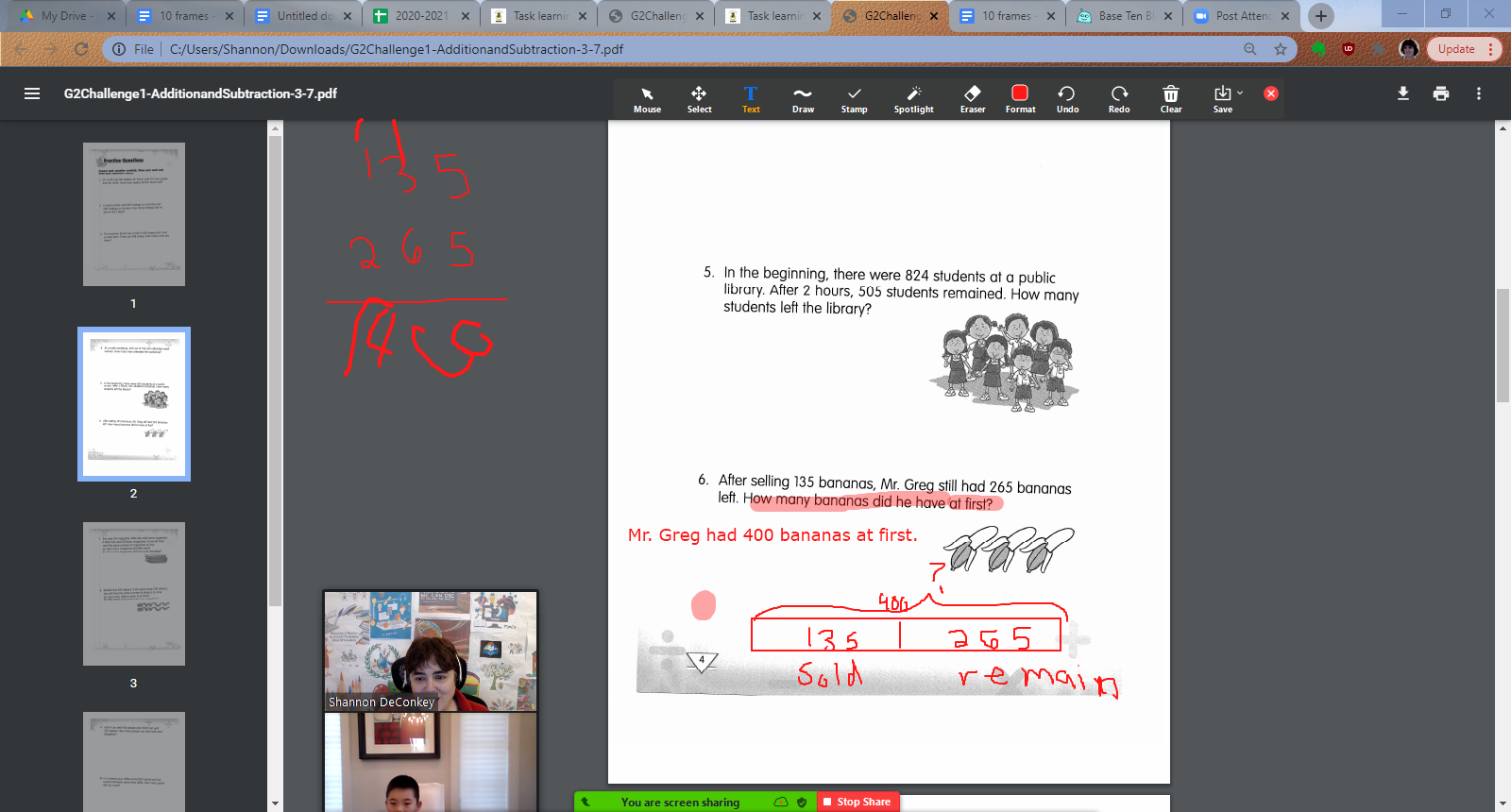Screen dimensions: 1511x812
Task: Reload the current page
Action: (x=81, y=49)
